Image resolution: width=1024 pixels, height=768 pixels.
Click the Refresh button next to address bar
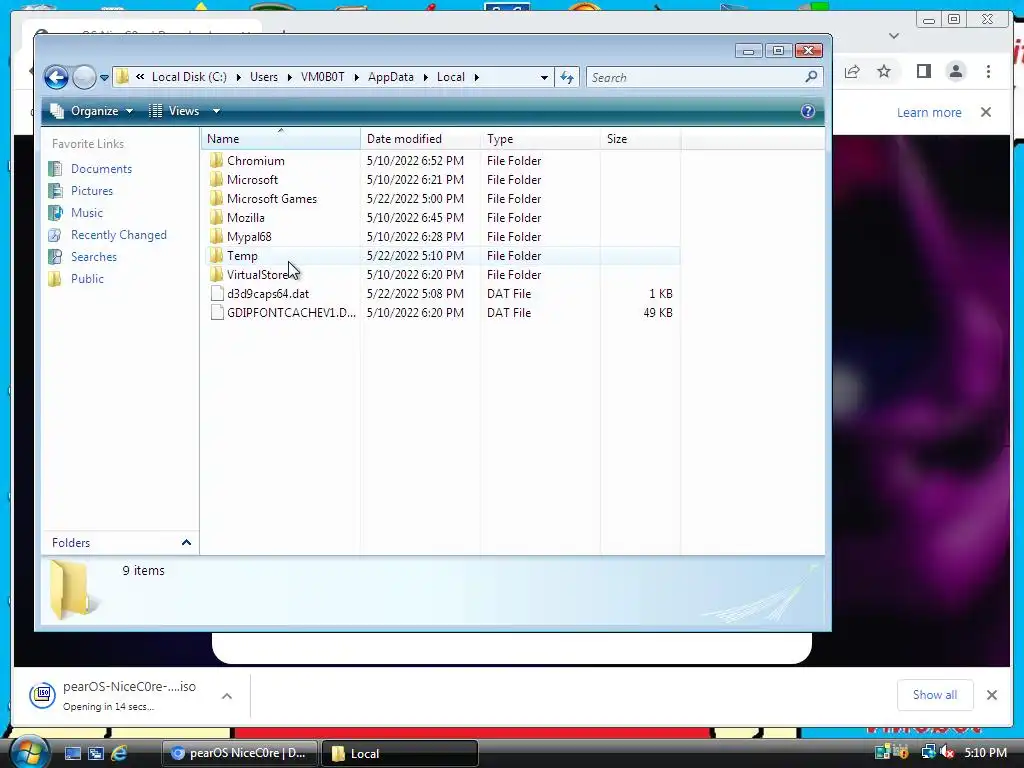tap(567, 78)
